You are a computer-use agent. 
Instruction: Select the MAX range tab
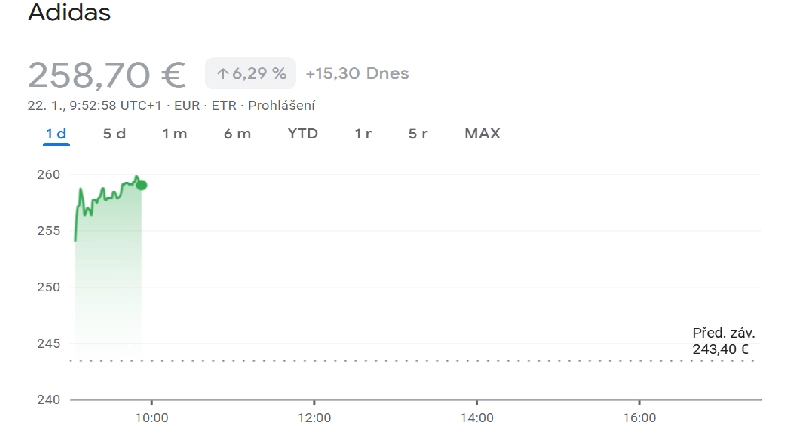482,134
